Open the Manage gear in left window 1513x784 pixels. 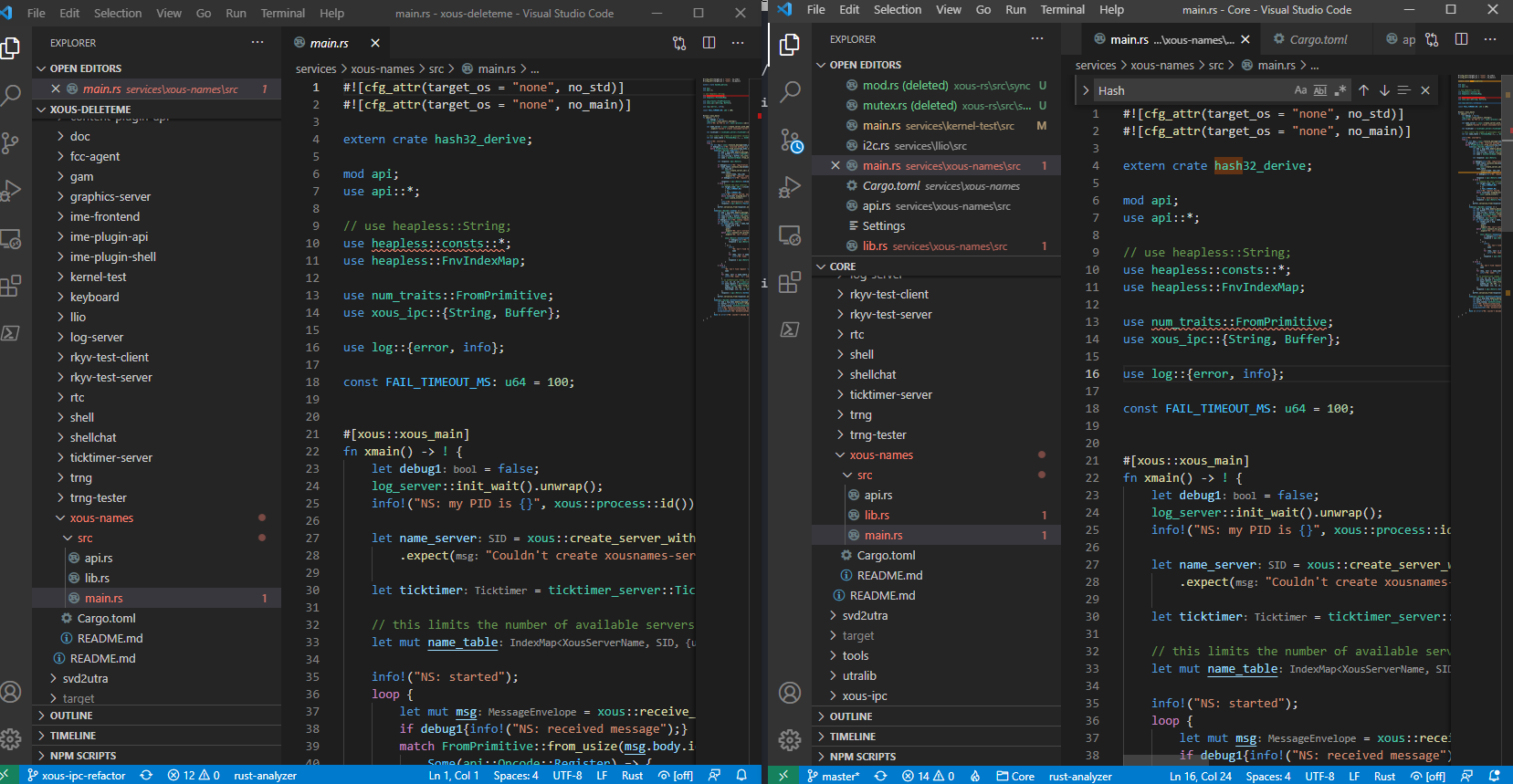click(x=11, y=738)
